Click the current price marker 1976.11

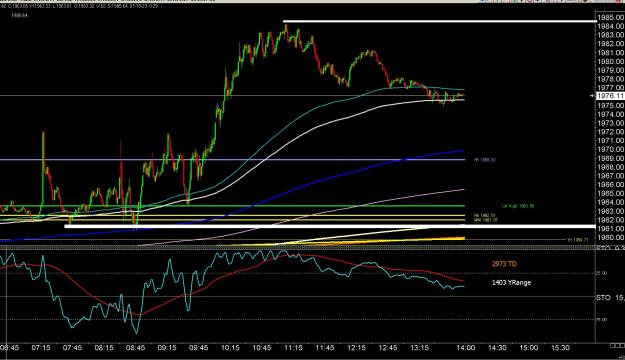[x=610, y=96]
